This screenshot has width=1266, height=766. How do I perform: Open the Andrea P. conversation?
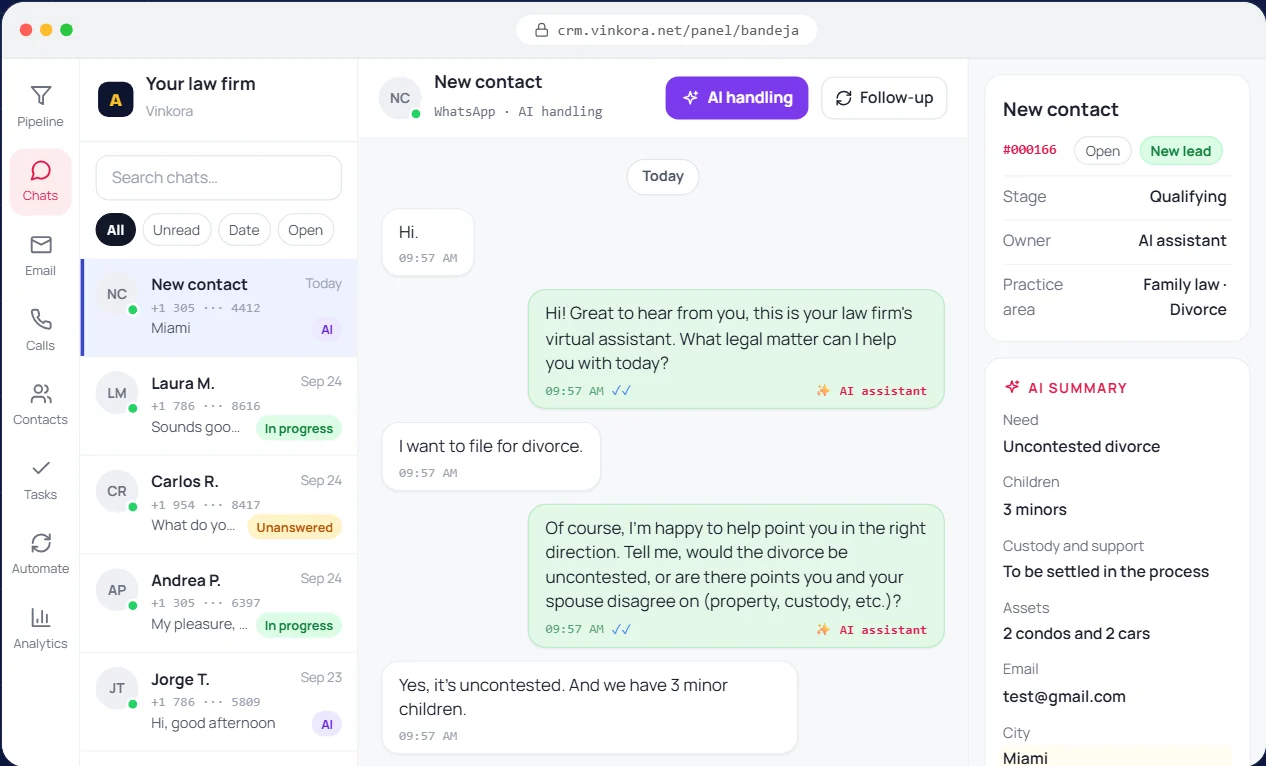tap(219, 603)
